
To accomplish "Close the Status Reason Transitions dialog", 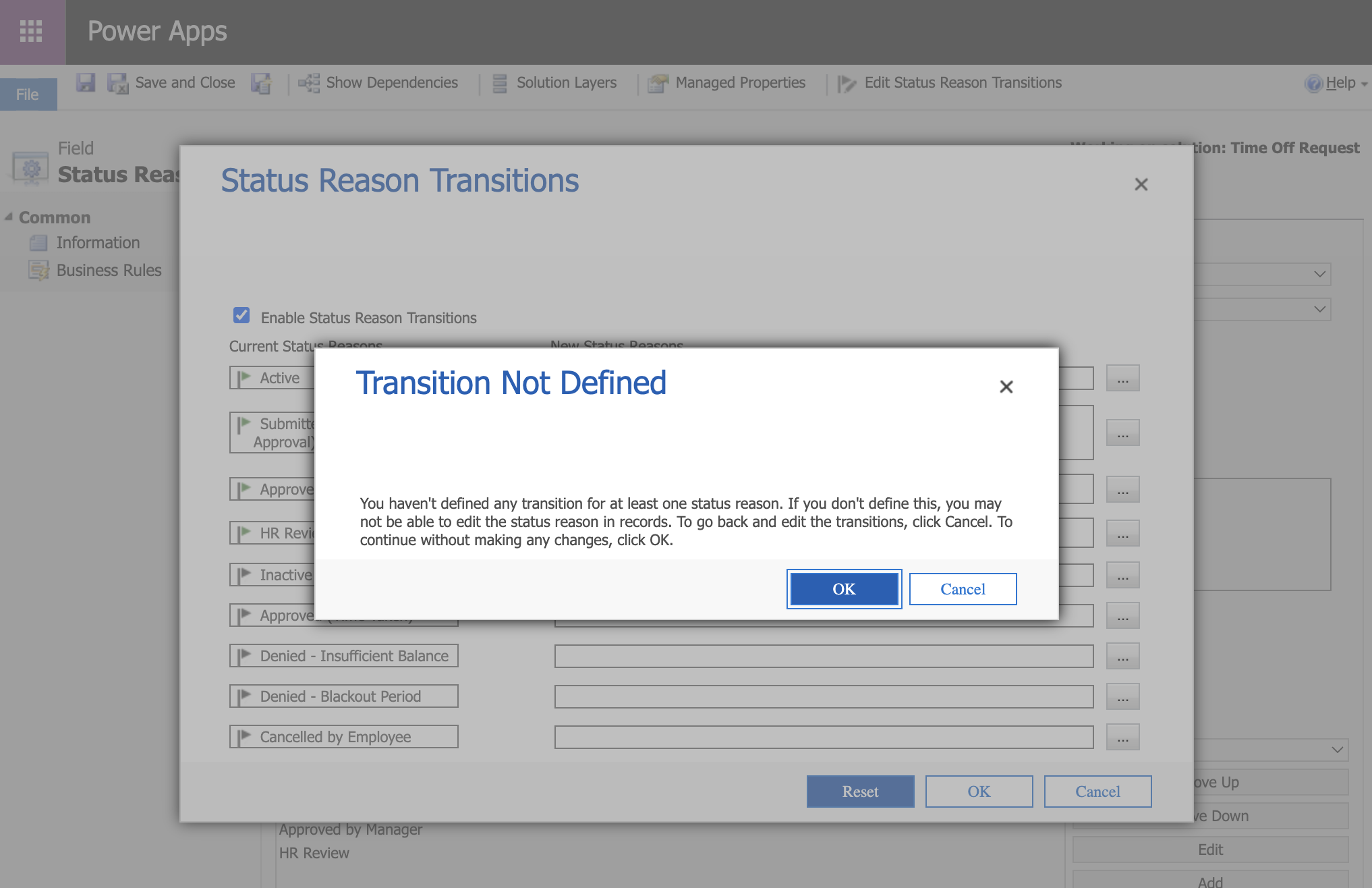I will click(1141, 184).
